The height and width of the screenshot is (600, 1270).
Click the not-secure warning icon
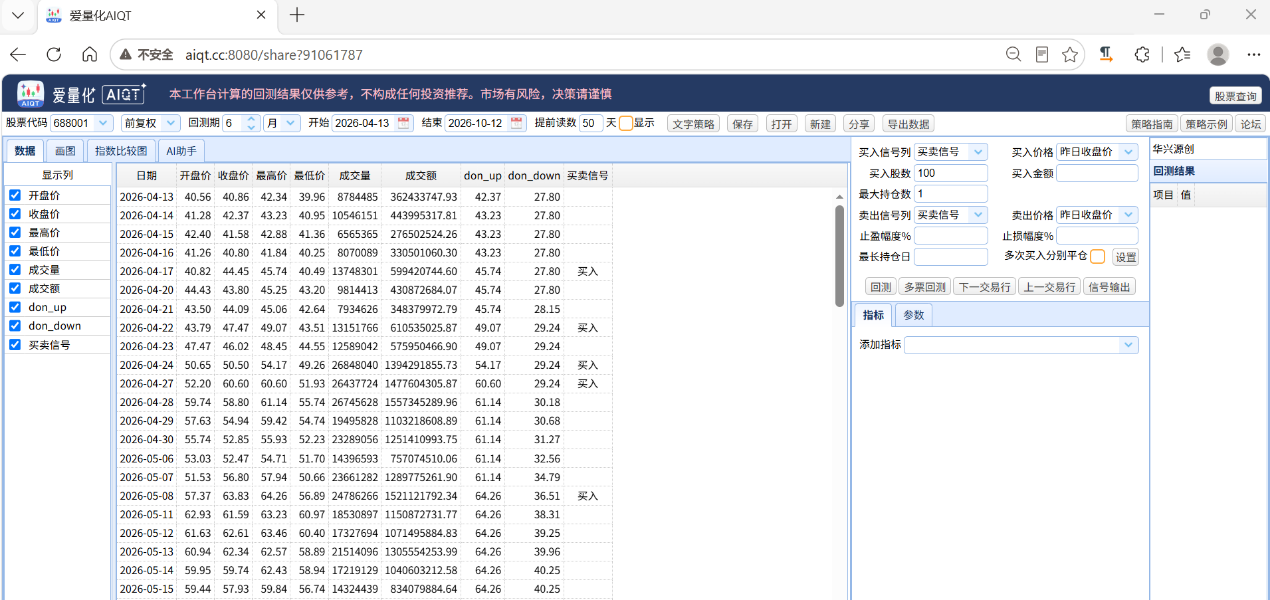[x=125, y=55]
